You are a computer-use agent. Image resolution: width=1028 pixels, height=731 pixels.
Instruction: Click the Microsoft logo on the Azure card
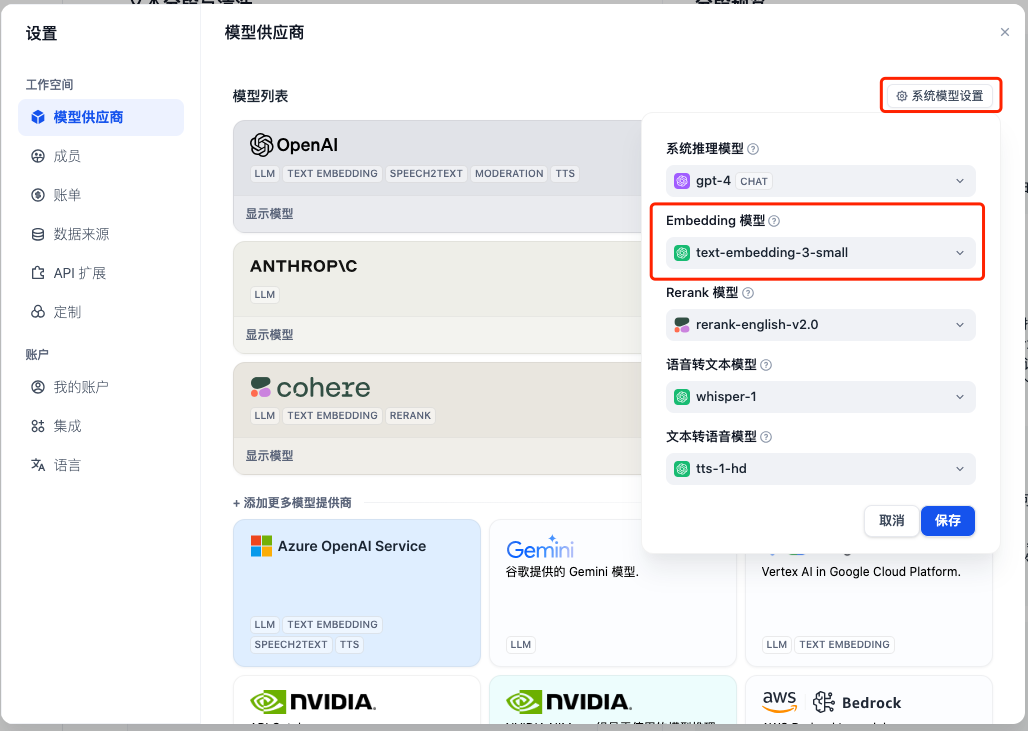tap(262, 546)
